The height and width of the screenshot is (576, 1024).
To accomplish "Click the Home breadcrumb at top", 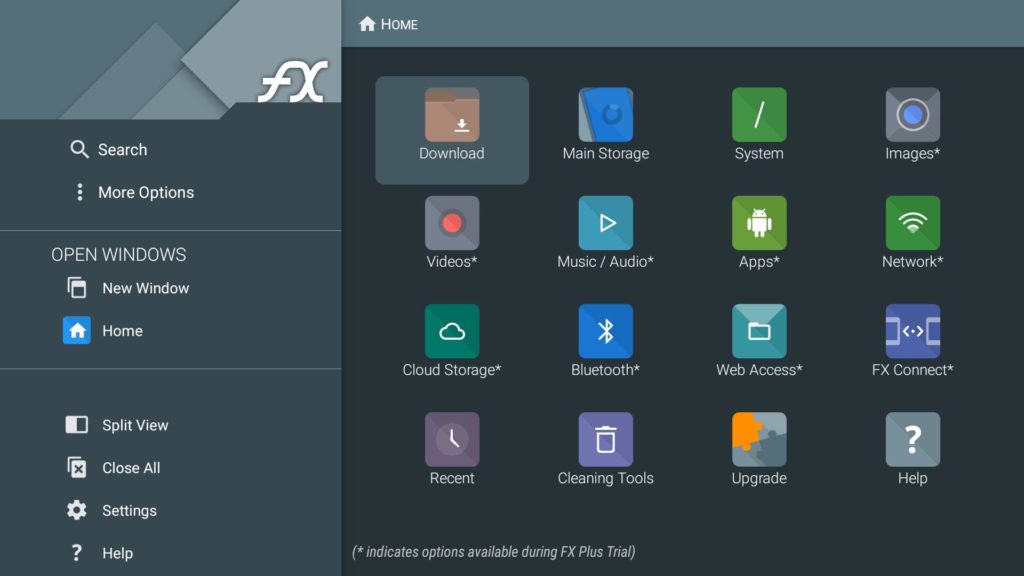I will tap(386, 23).
